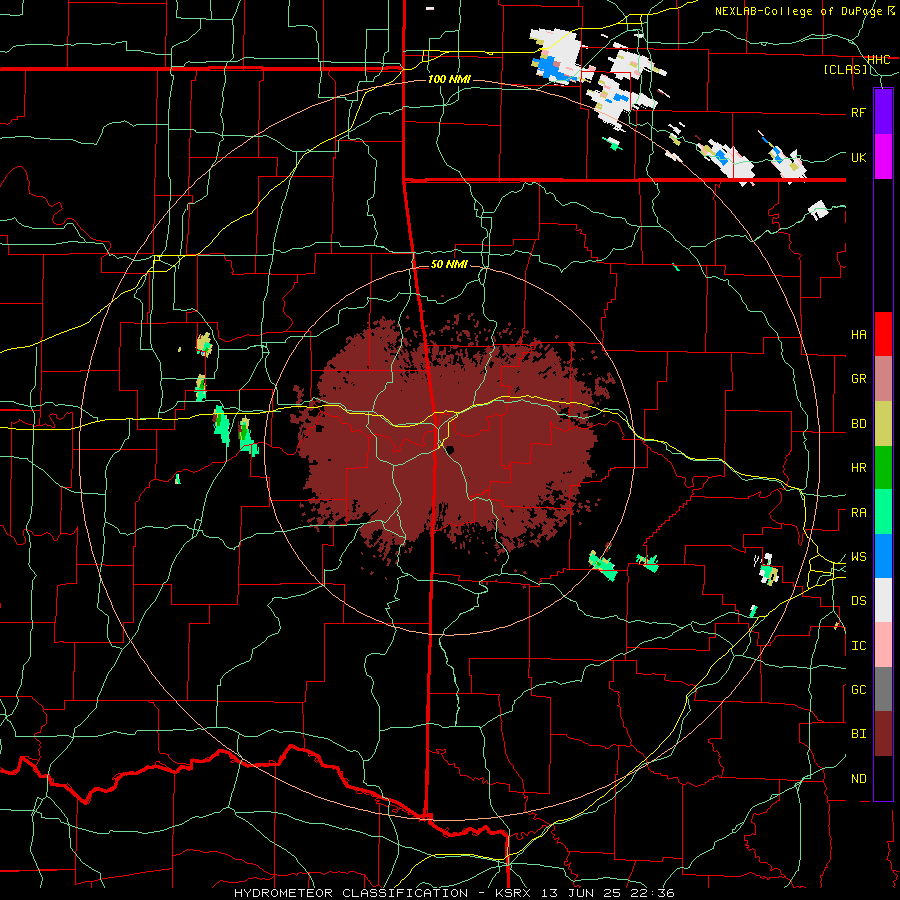Click the gray GC legend swatch
The width and height of the screenshot is (900, 900).
pos(883,689)
